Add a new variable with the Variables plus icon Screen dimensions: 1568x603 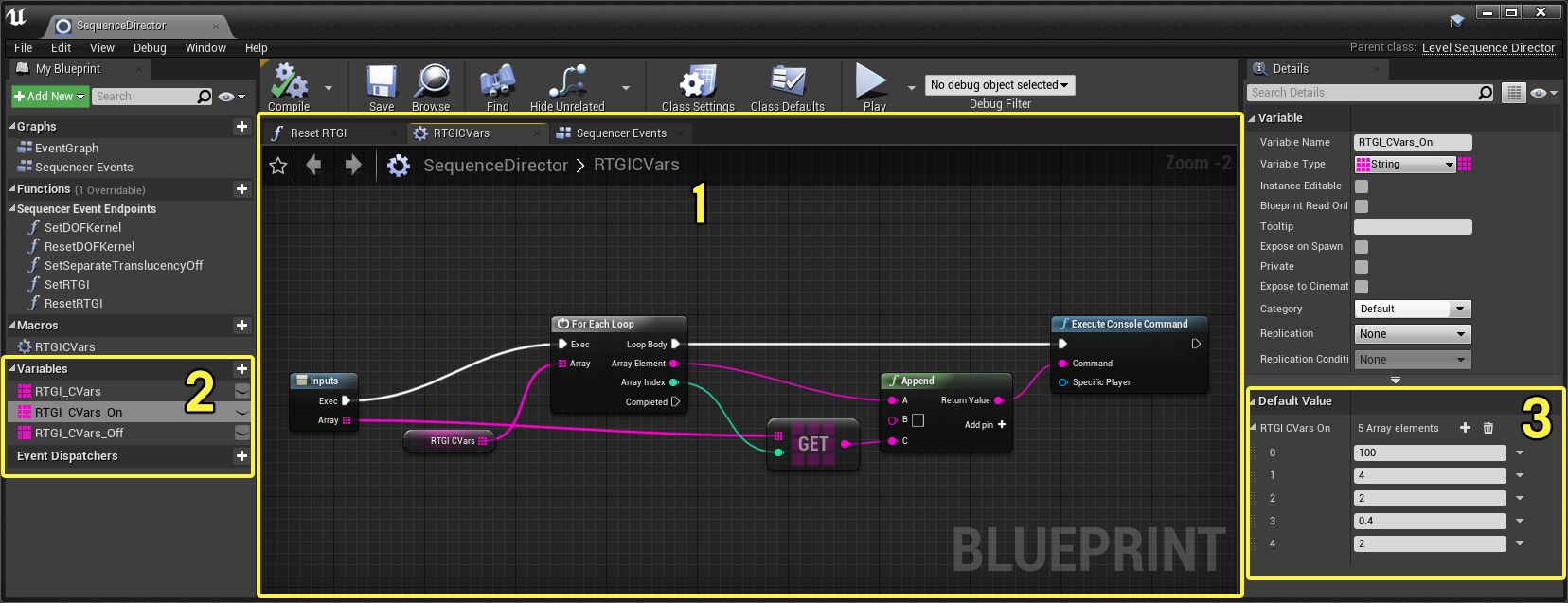(241, 368)
